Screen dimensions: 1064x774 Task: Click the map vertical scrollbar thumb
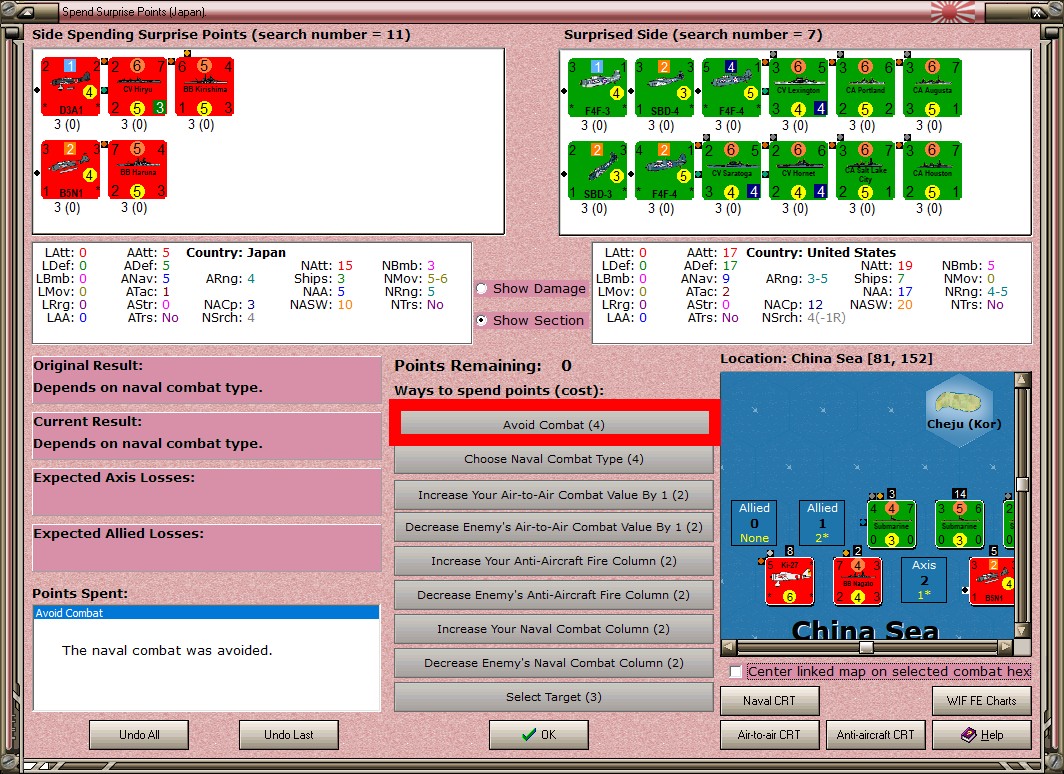(x=1023, y=484)
